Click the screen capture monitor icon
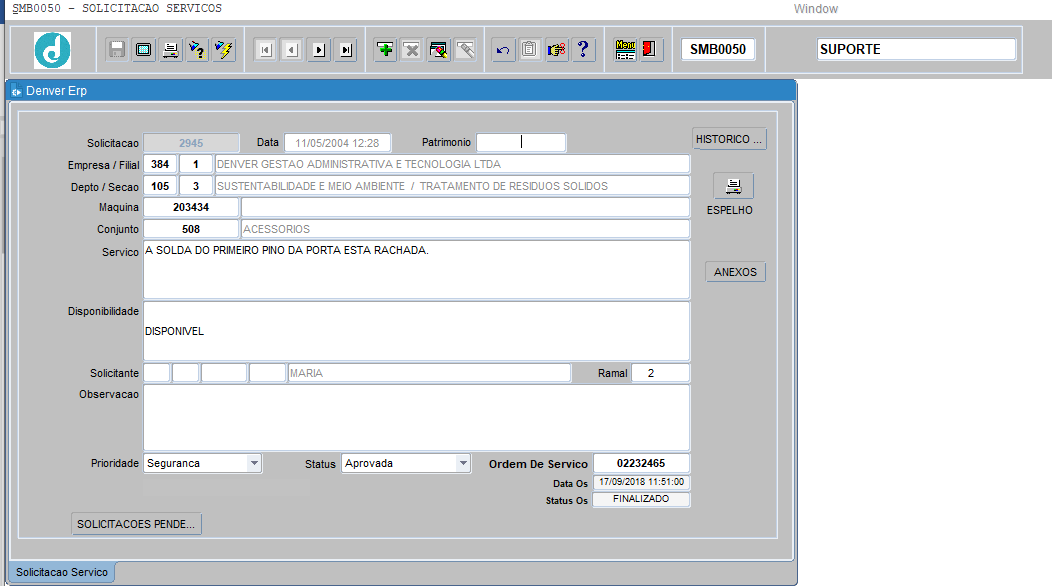This screenshot has width=1052, height=586. coord(144,50)
